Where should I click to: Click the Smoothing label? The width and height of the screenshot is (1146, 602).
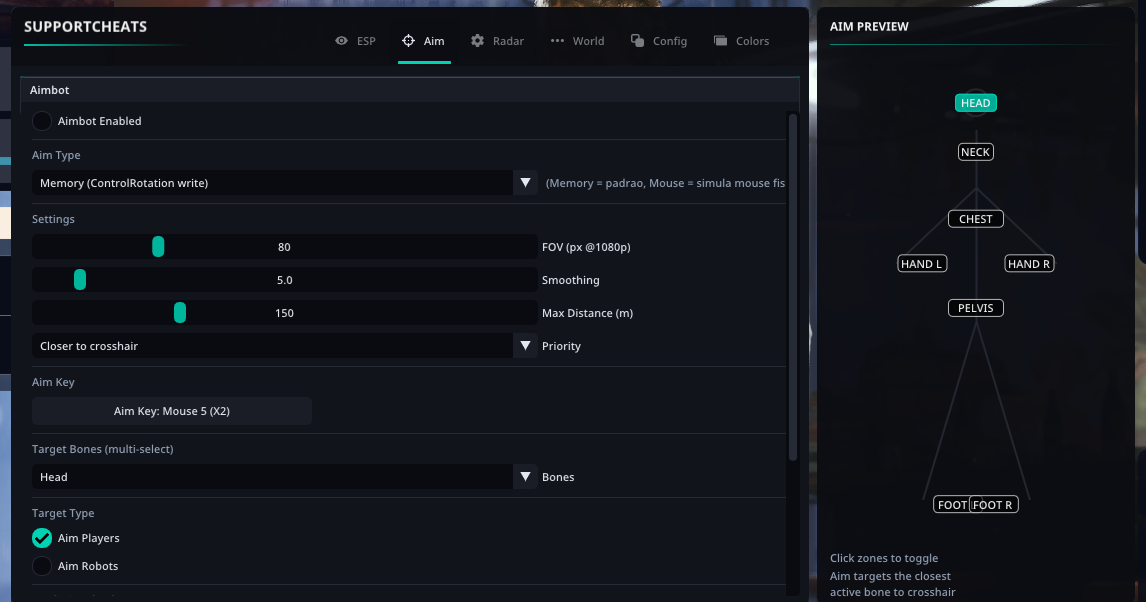tap(571, 280)
